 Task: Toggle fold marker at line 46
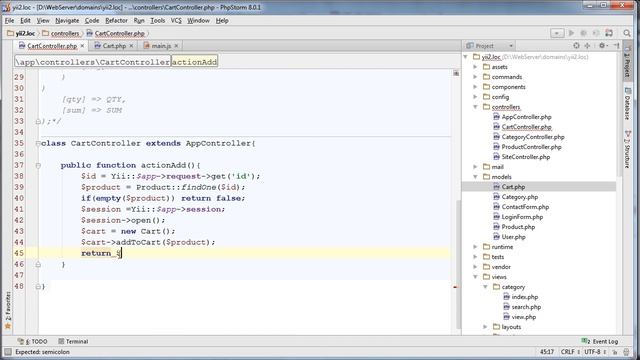[38, 264]
